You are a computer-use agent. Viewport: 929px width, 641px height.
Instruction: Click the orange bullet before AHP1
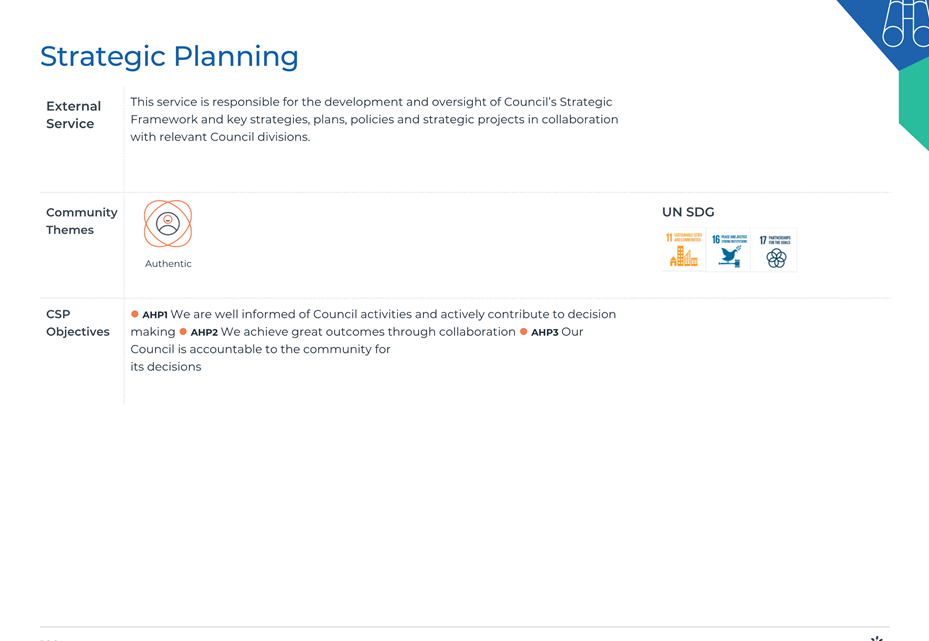tap(134, 314)
